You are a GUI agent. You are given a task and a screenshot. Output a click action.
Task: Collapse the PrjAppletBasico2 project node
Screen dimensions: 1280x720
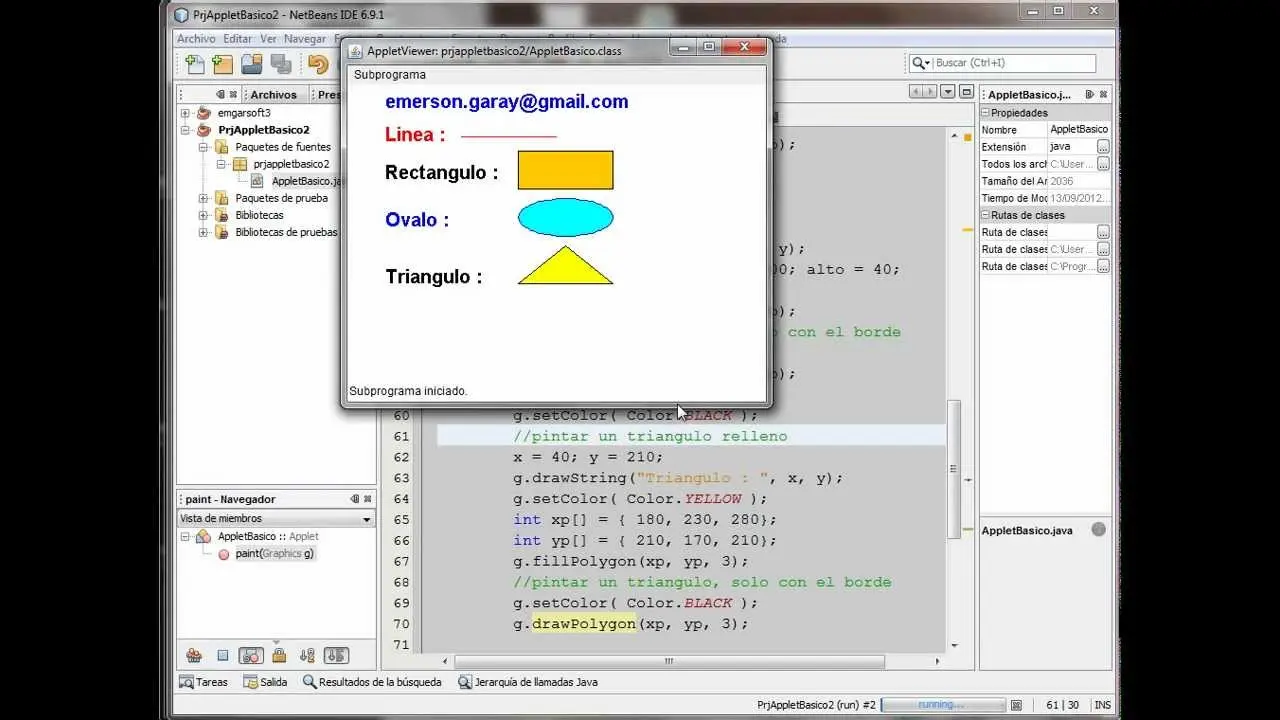pos(185,130)
